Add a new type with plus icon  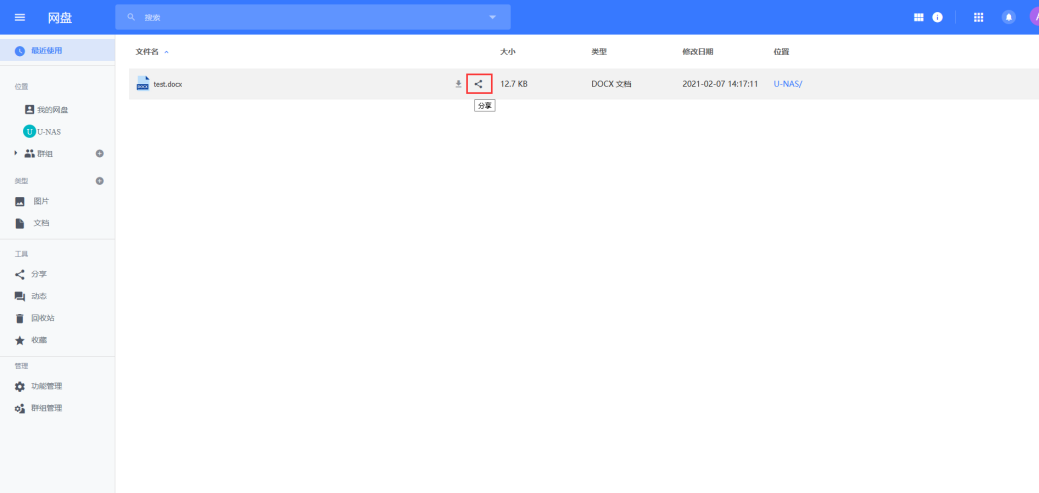coord(99,180)
